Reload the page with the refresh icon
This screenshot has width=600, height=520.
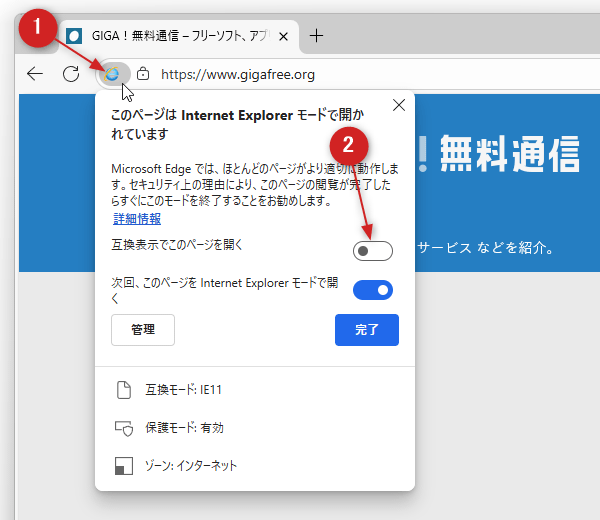[71, 74]
